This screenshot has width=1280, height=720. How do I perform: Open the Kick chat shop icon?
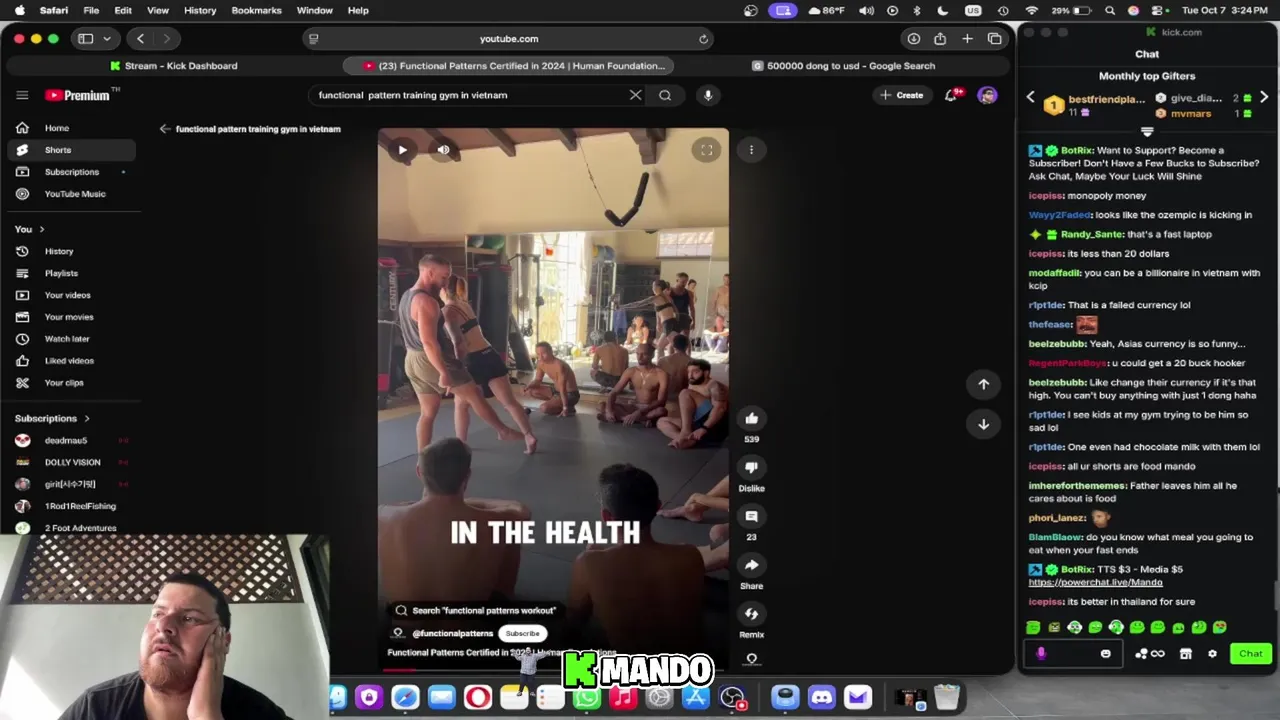pos(1186,654)
